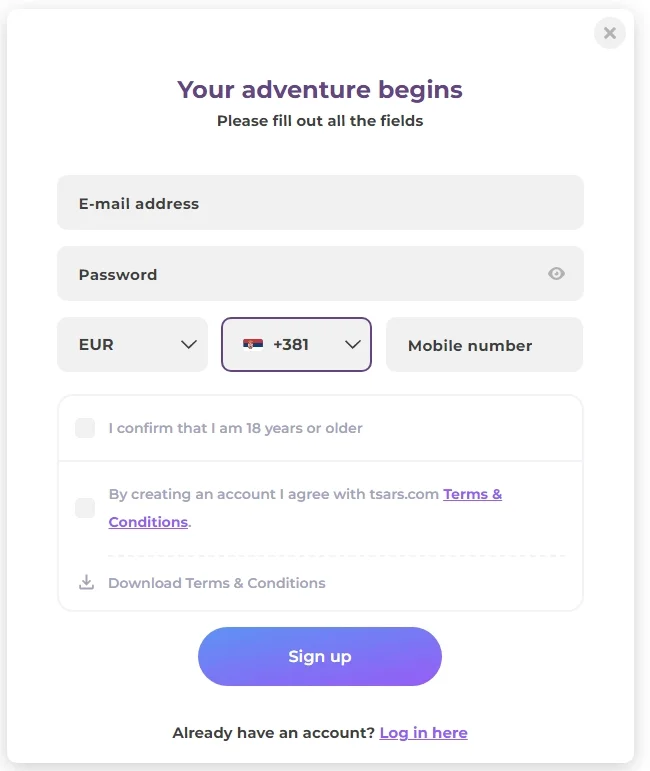
Task: Click Download Terms & Conditions text
Action: click(x=217, y=583)
